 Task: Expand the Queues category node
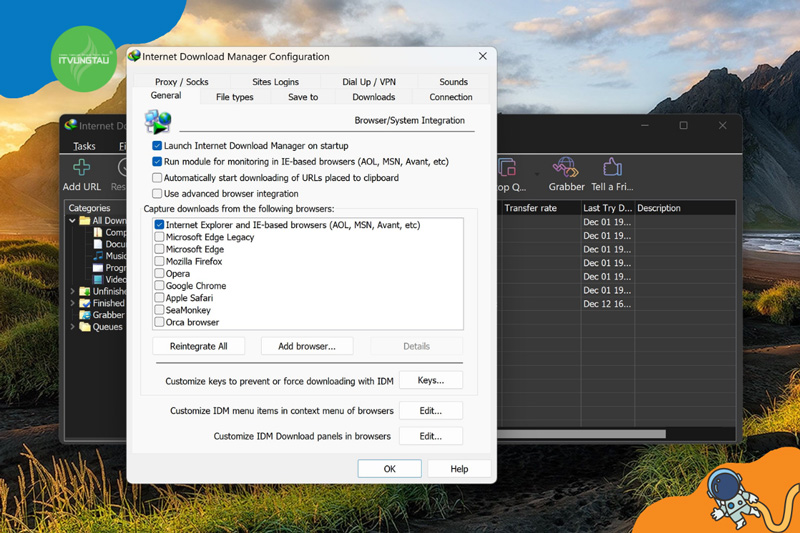pos(72,326)
